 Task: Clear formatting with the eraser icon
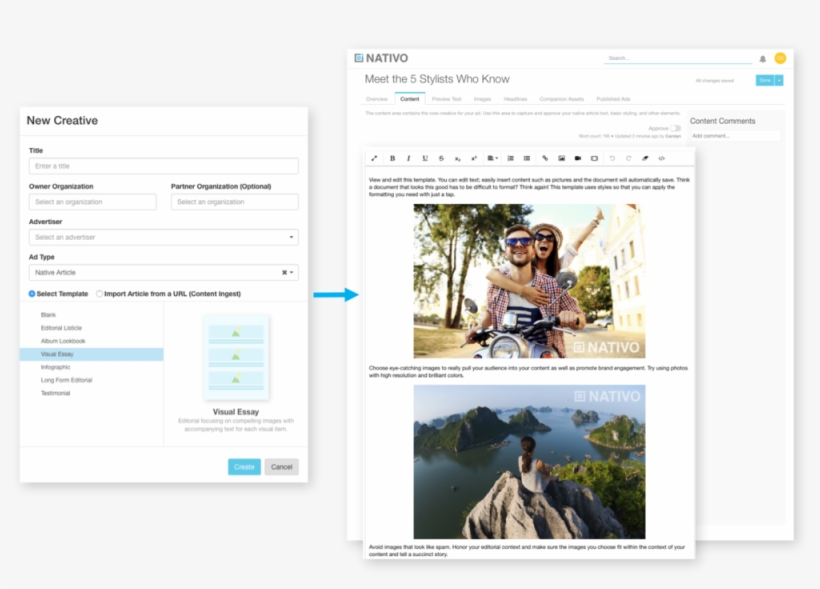pos(645,158)
